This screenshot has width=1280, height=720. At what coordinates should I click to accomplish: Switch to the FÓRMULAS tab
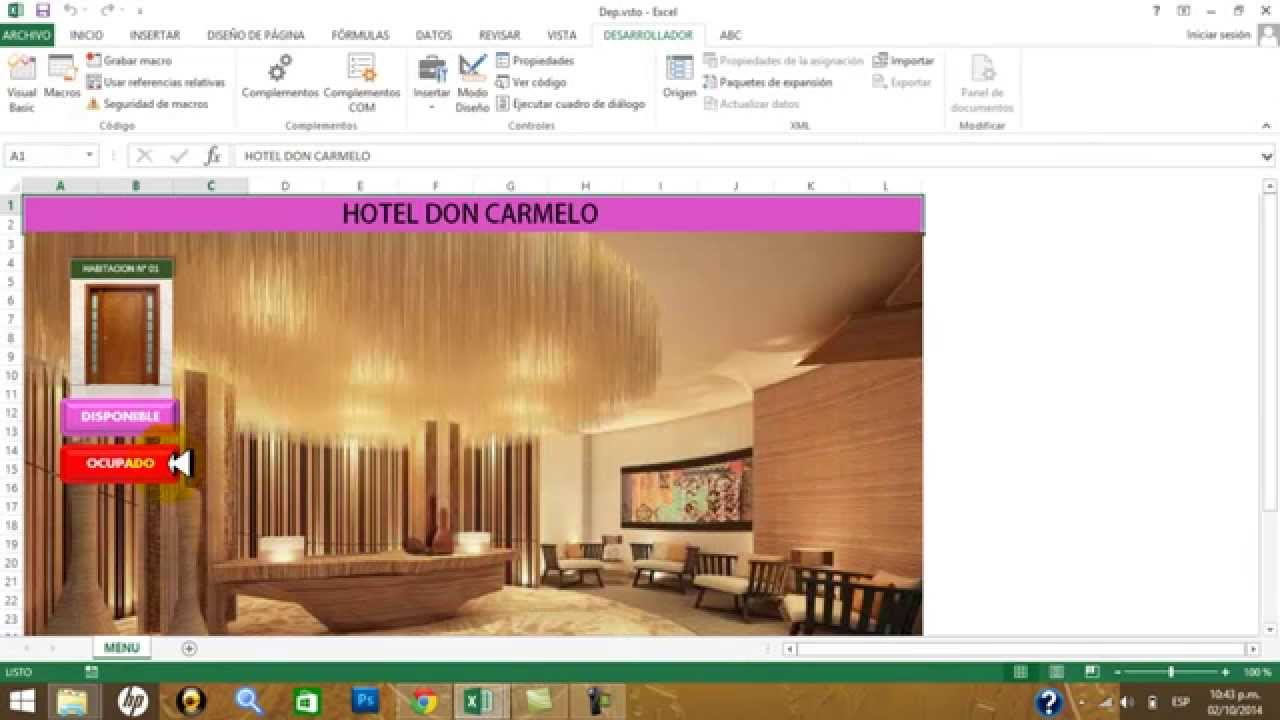360,35
